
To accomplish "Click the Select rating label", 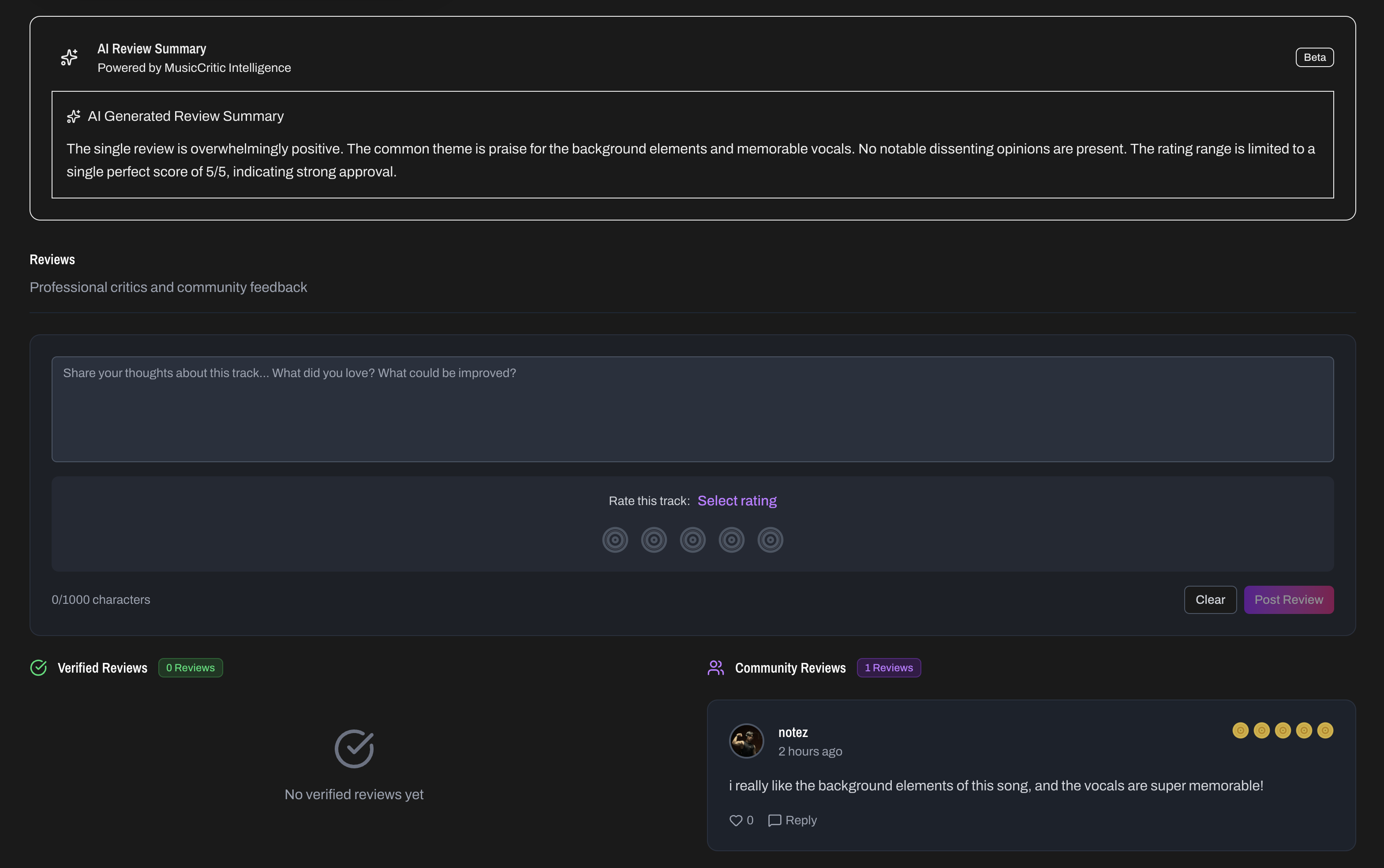I will click(x=737, y=501).
